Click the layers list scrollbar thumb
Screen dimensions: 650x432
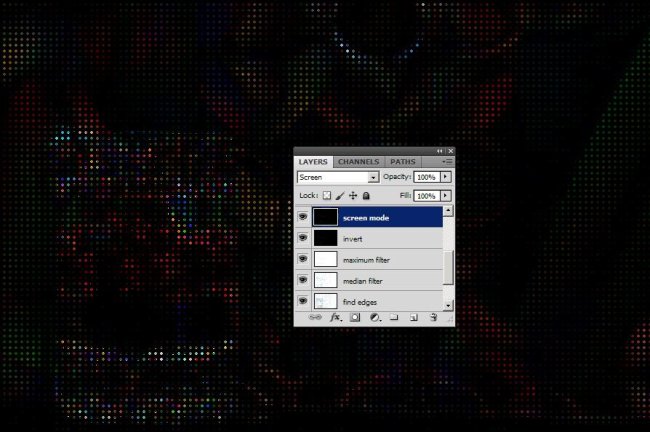click(x=448, y=267)
